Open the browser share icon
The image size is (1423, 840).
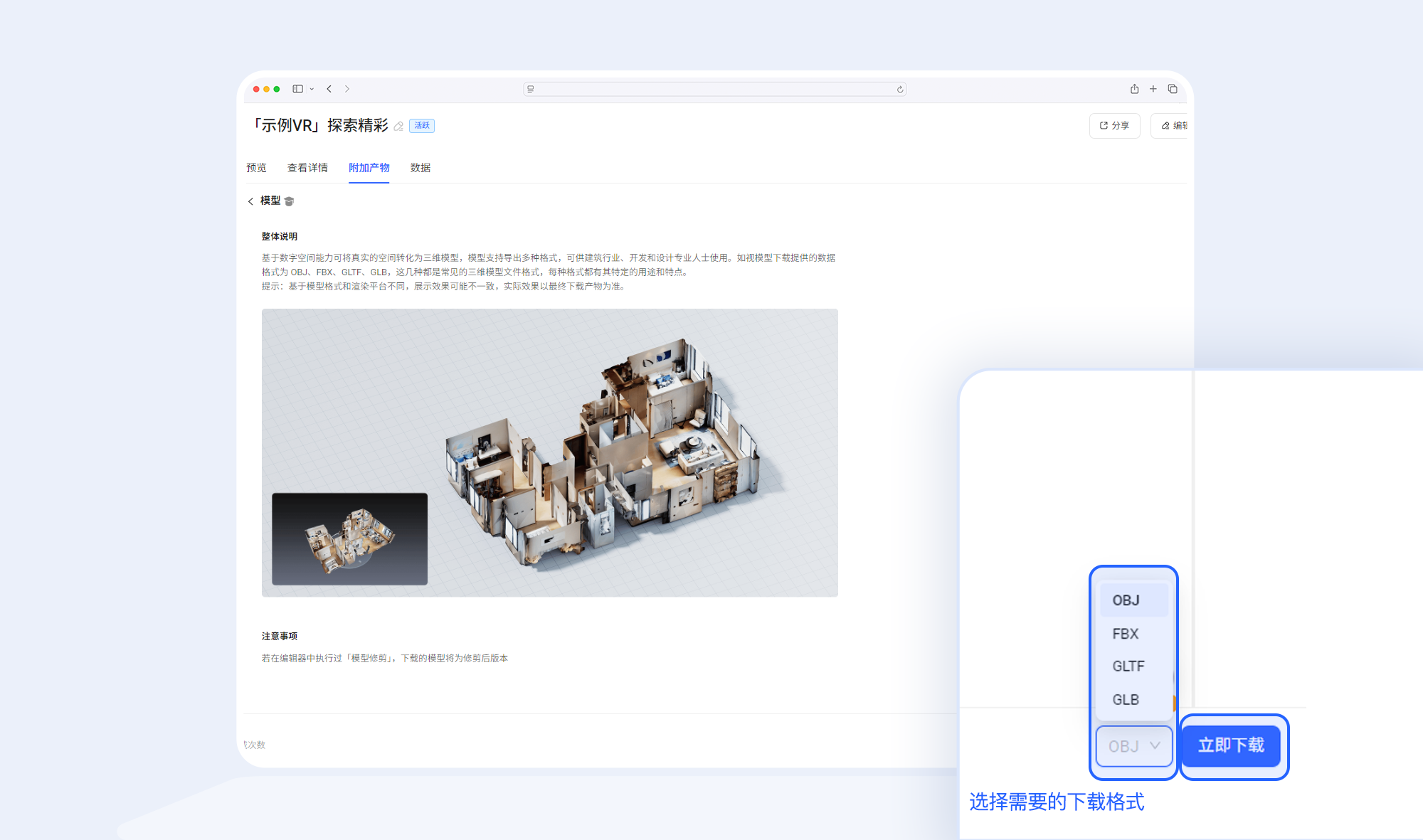coord(1134,89)
